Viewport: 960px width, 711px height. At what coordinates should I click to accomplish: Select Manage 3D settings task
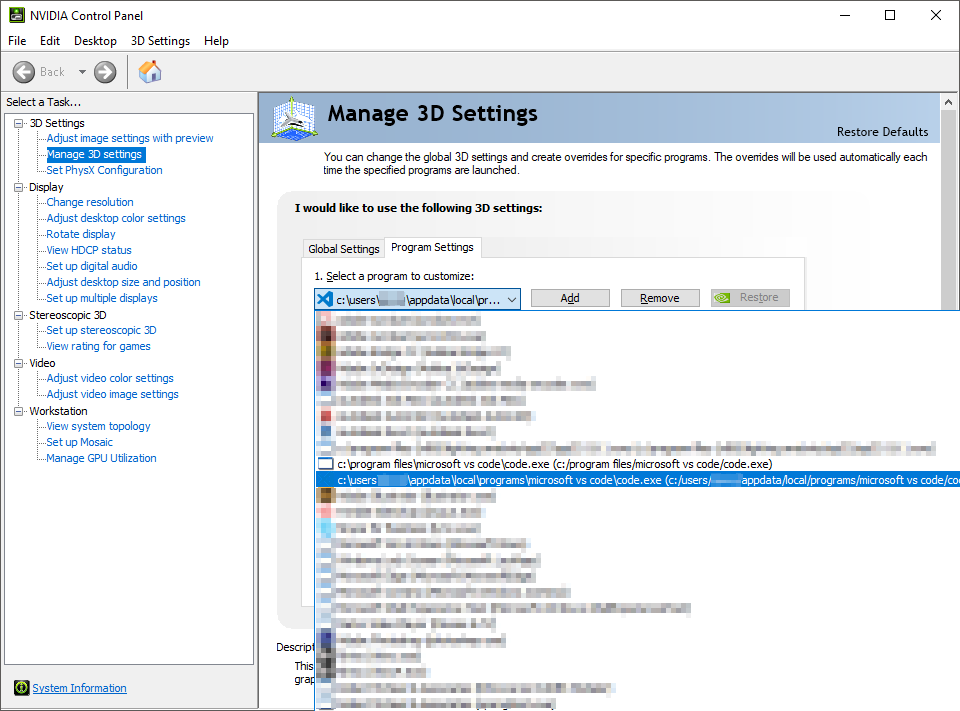pyautogui.click(x=94, y=154)
